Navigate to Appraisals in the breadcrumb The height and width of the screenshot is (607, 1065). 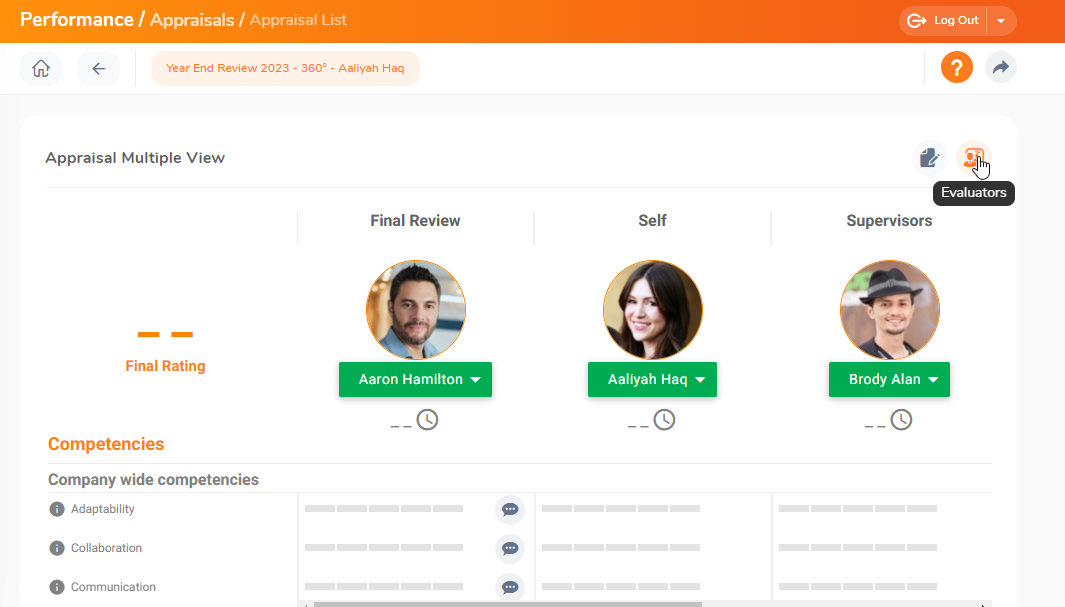coord(192,20)
